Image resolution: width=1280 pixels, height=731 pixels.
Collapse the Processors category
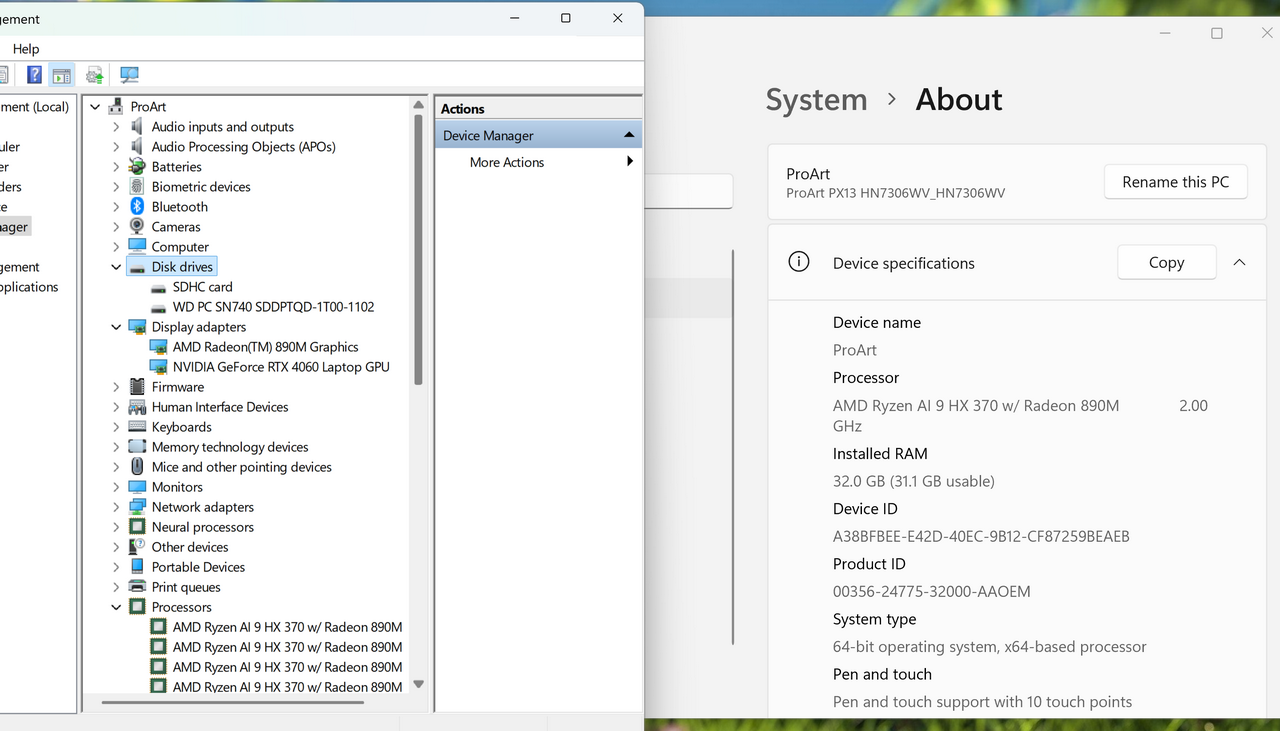(116, 607)
